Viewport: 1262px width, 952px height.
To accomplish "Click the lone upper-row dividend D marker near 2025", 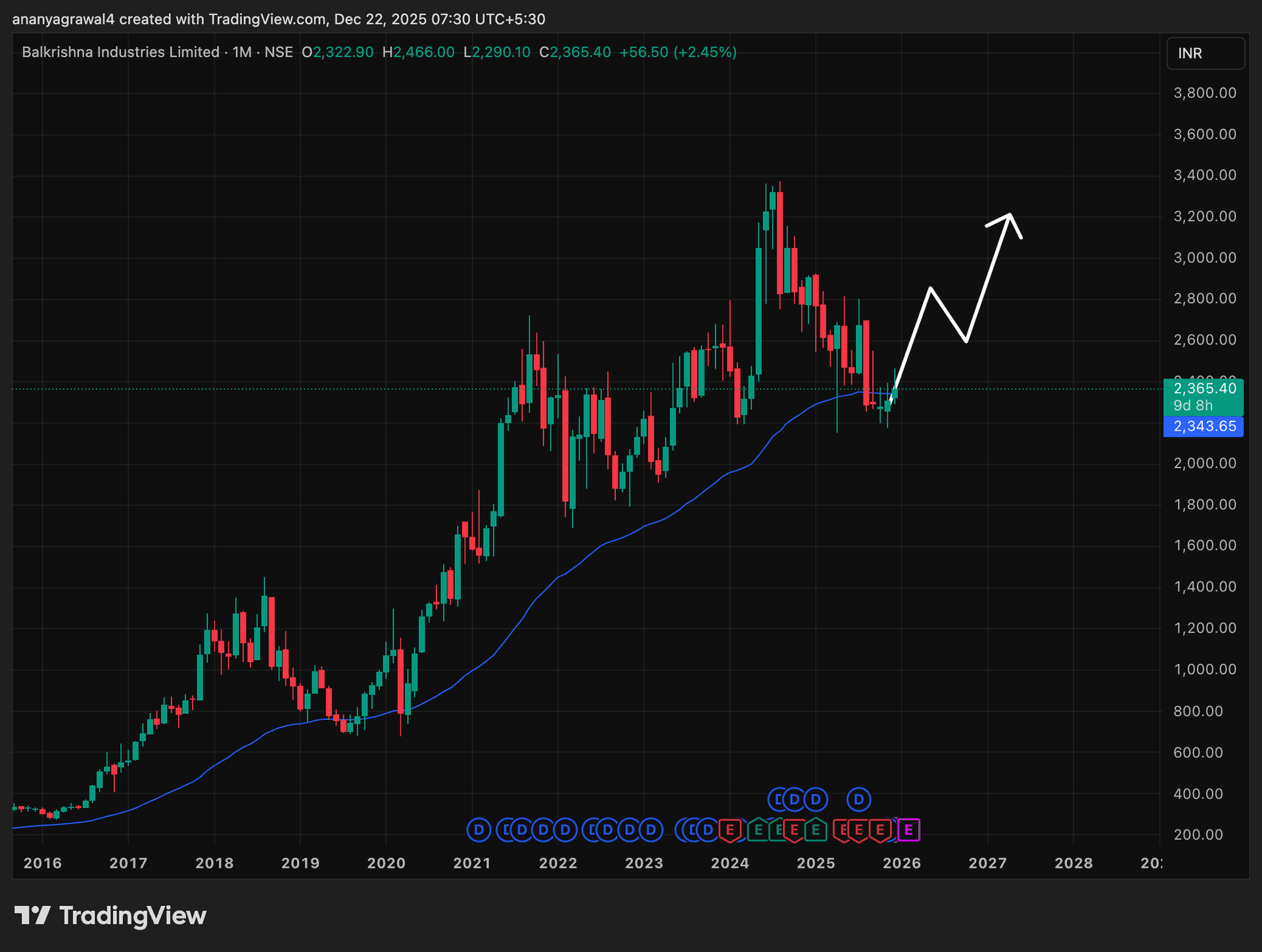I will tap(858, 799).
